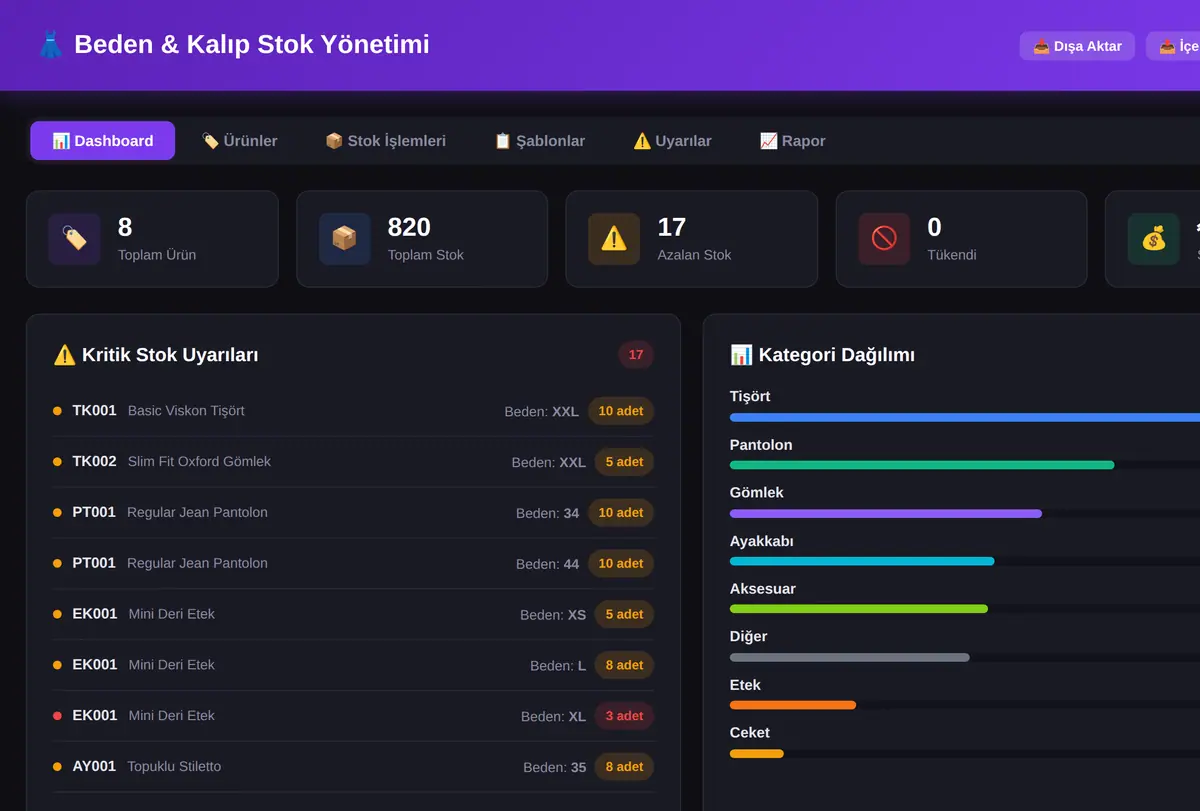This screenshot has width=1200, height=811.
Task: Click the 3 adet red stock badge
Action: [624, 716]
